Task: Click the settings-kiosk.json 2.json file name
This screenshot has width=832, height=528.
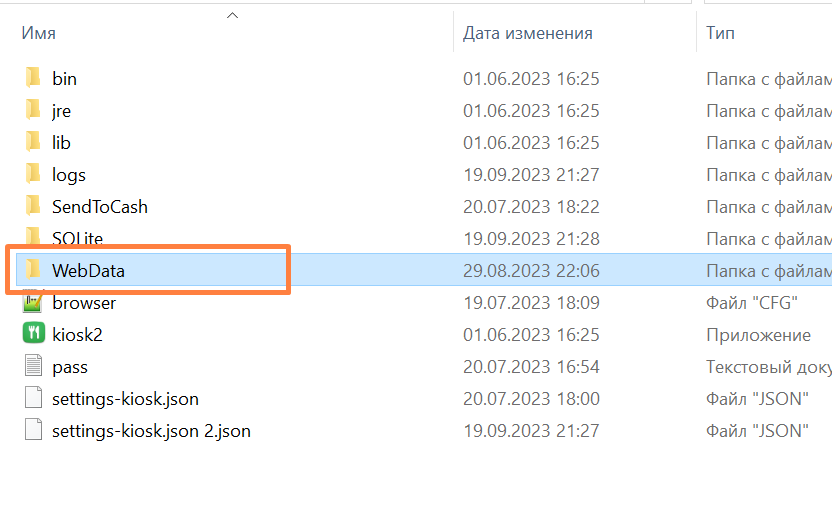Action: pyautogui.click(x=151, y=431)
